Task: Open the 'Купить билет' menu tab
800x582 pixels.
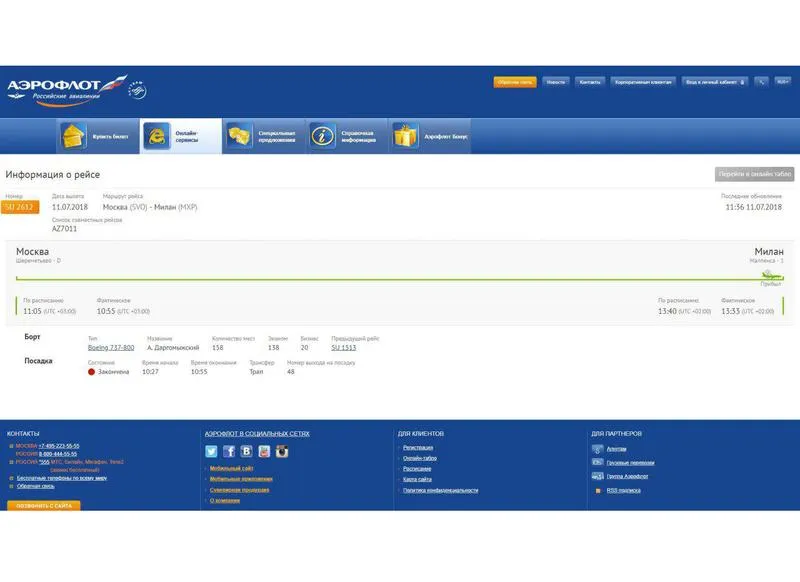Action: tap(97, 136)
